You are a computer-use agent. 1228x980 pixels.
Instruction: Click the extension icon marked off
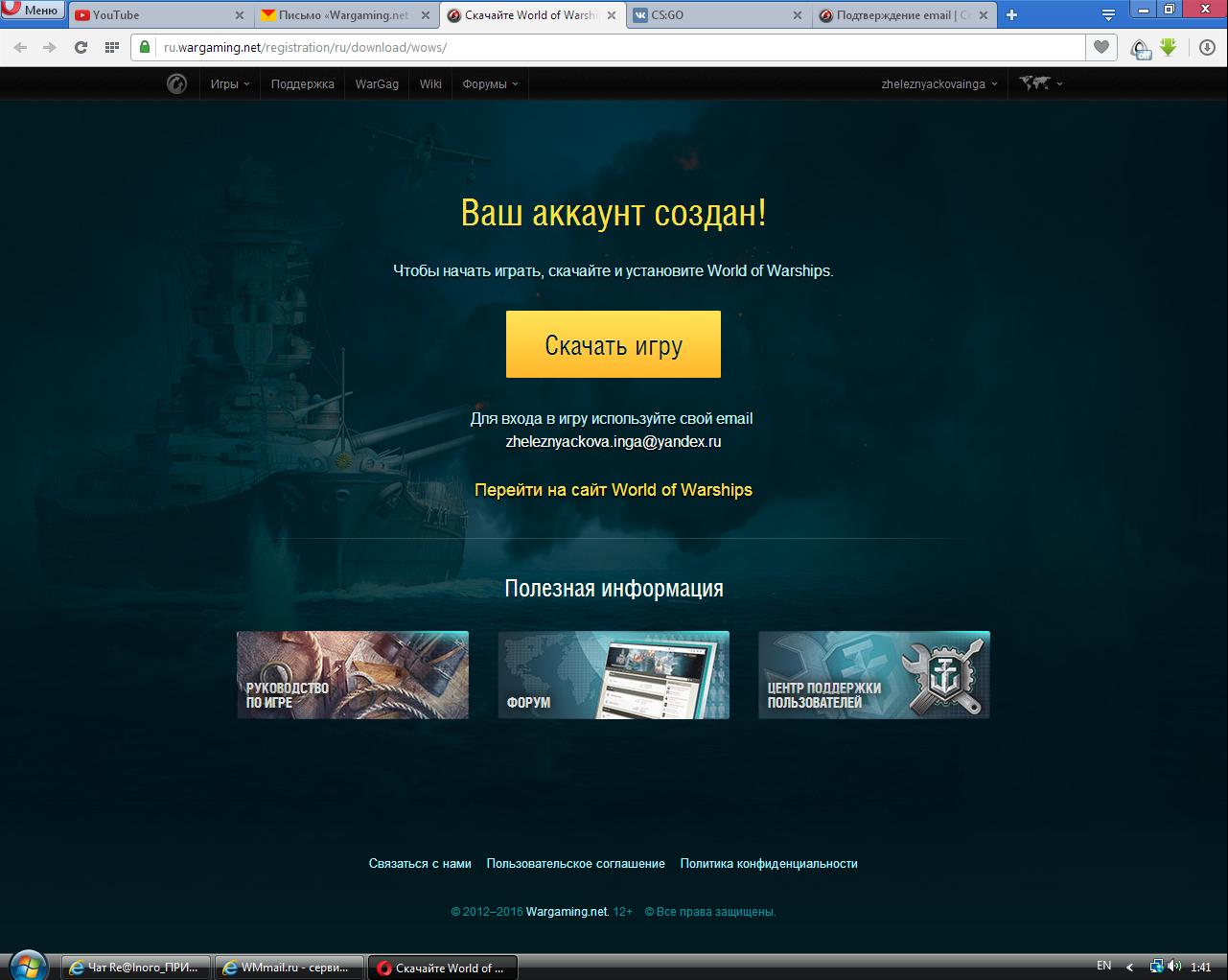1141,48
